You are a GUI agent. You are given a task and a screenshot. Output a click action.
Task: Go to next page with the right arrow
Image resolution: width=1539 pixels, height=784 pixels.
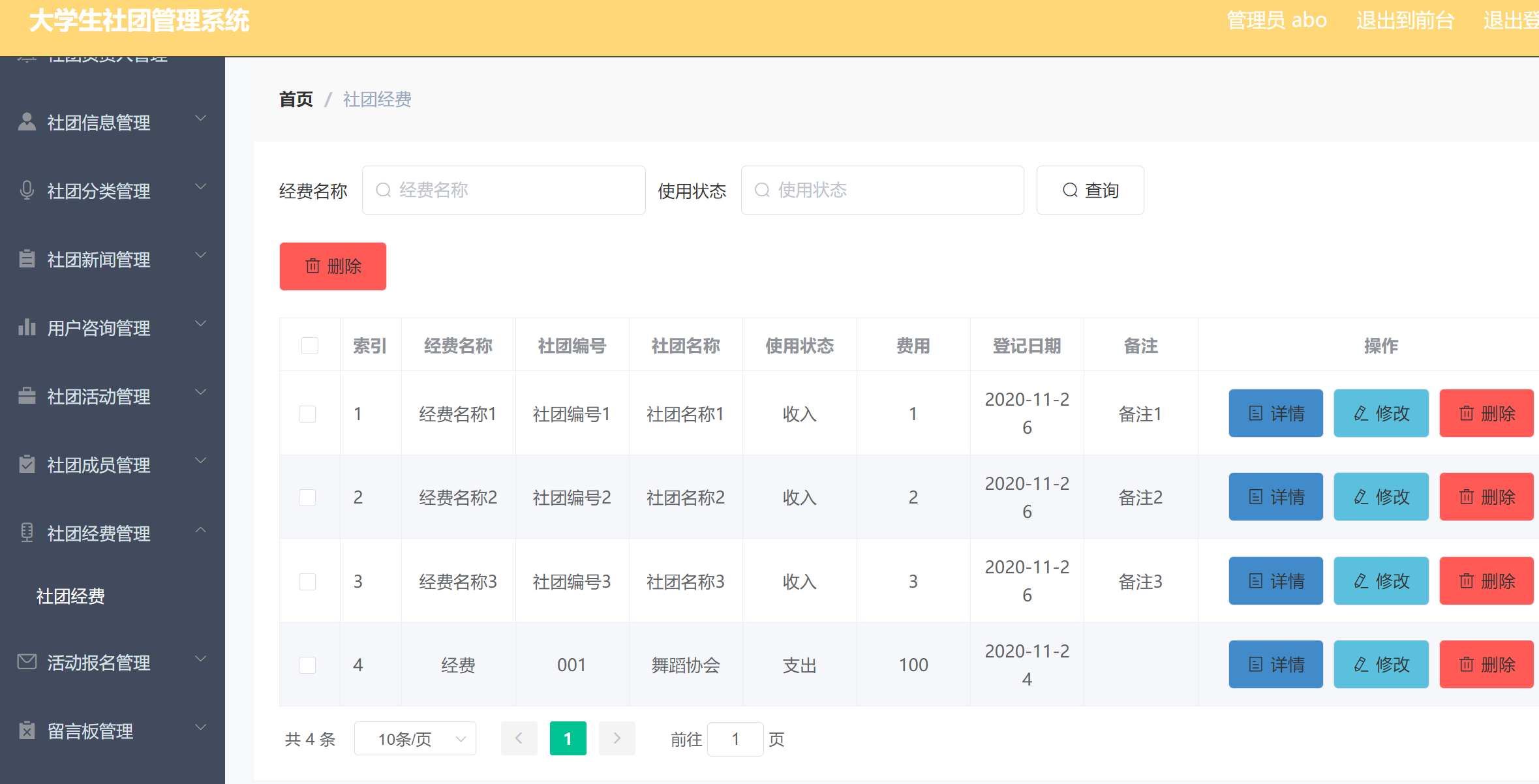point(617,738)
